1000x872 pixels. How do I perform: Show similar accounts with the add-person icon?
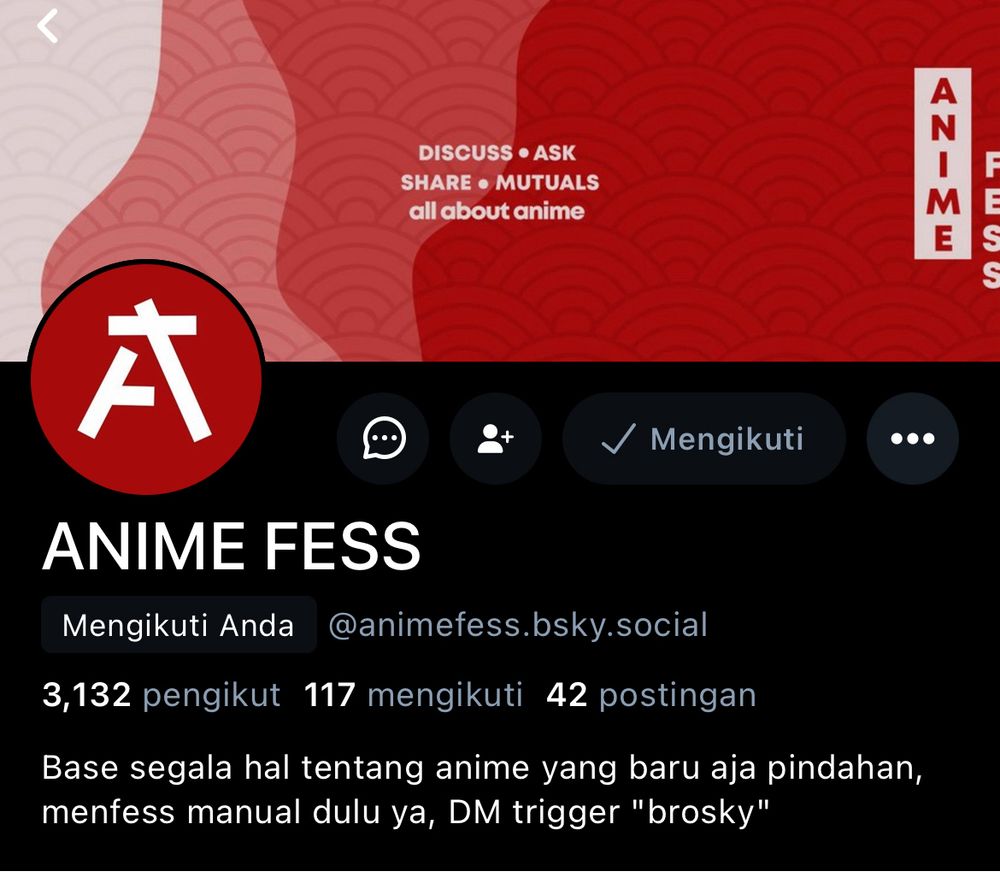click(496, 438)
